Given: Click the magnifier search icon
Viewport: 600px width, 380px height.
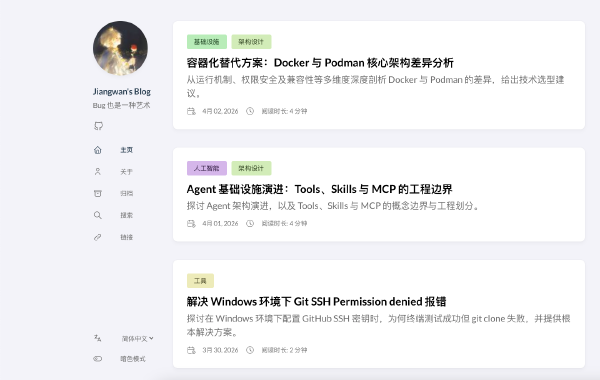Looking at the screenshot, I should [98, 215].
